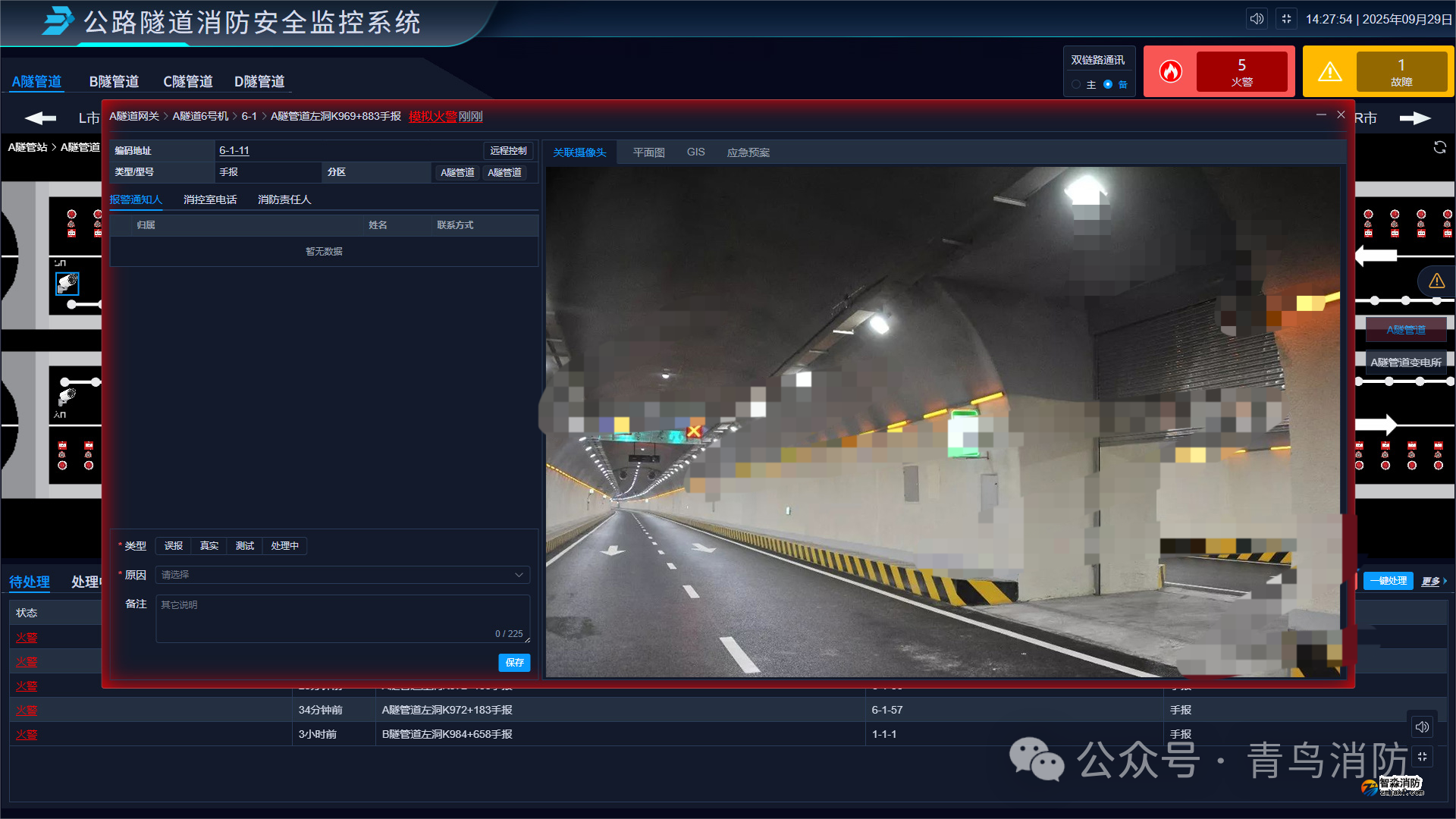This screenshot has width=1456, height=819.
Task: Open the B隧管道 tab
Action: 114,81
